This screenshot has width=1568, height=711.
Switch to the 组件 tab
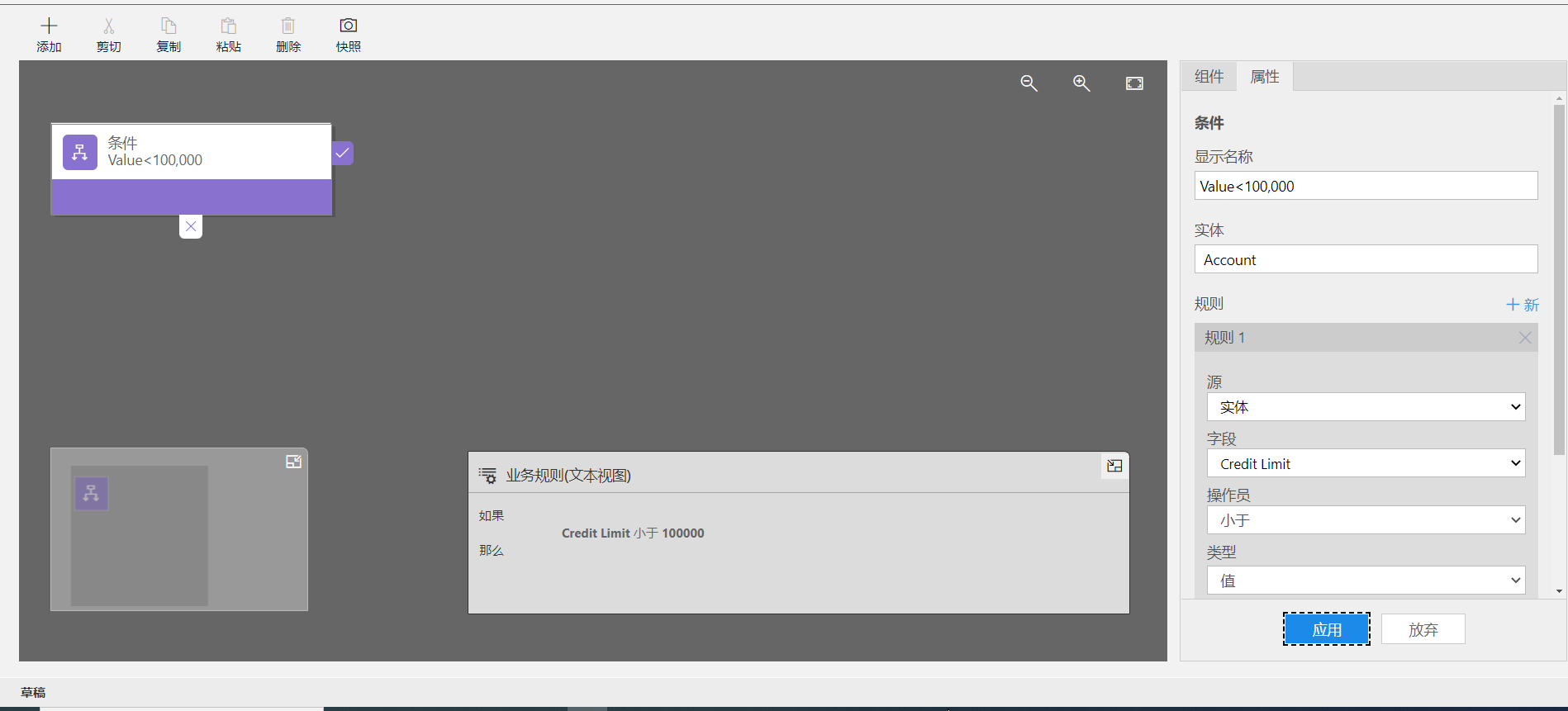click(x=1209, y=77)
